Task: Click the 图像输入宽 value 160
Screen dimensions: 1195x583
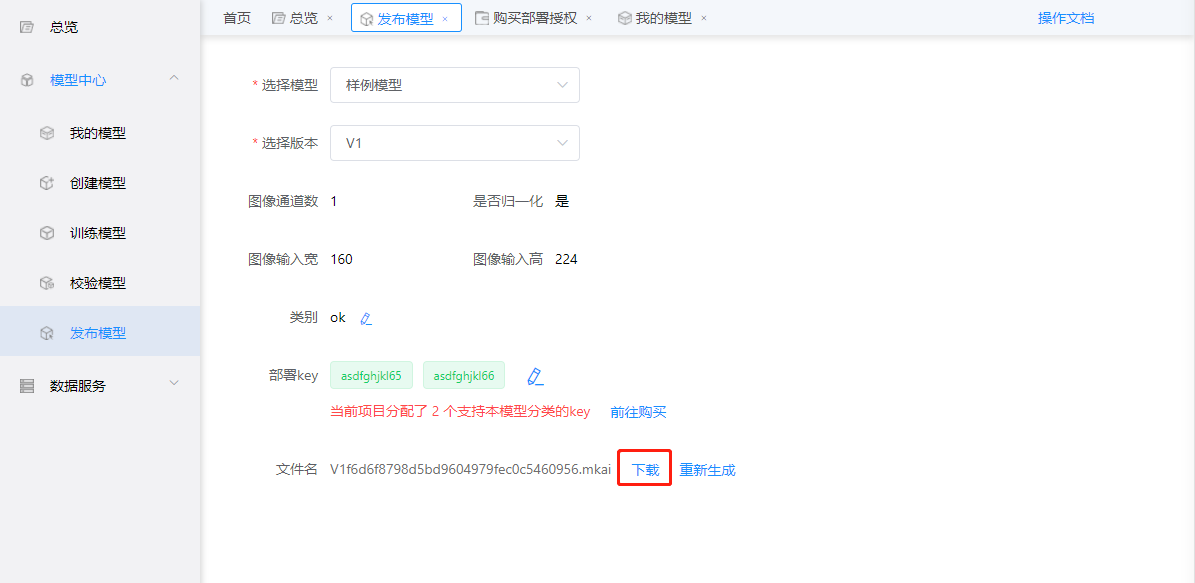Action: pyautogui.click(x=341, y=259)
